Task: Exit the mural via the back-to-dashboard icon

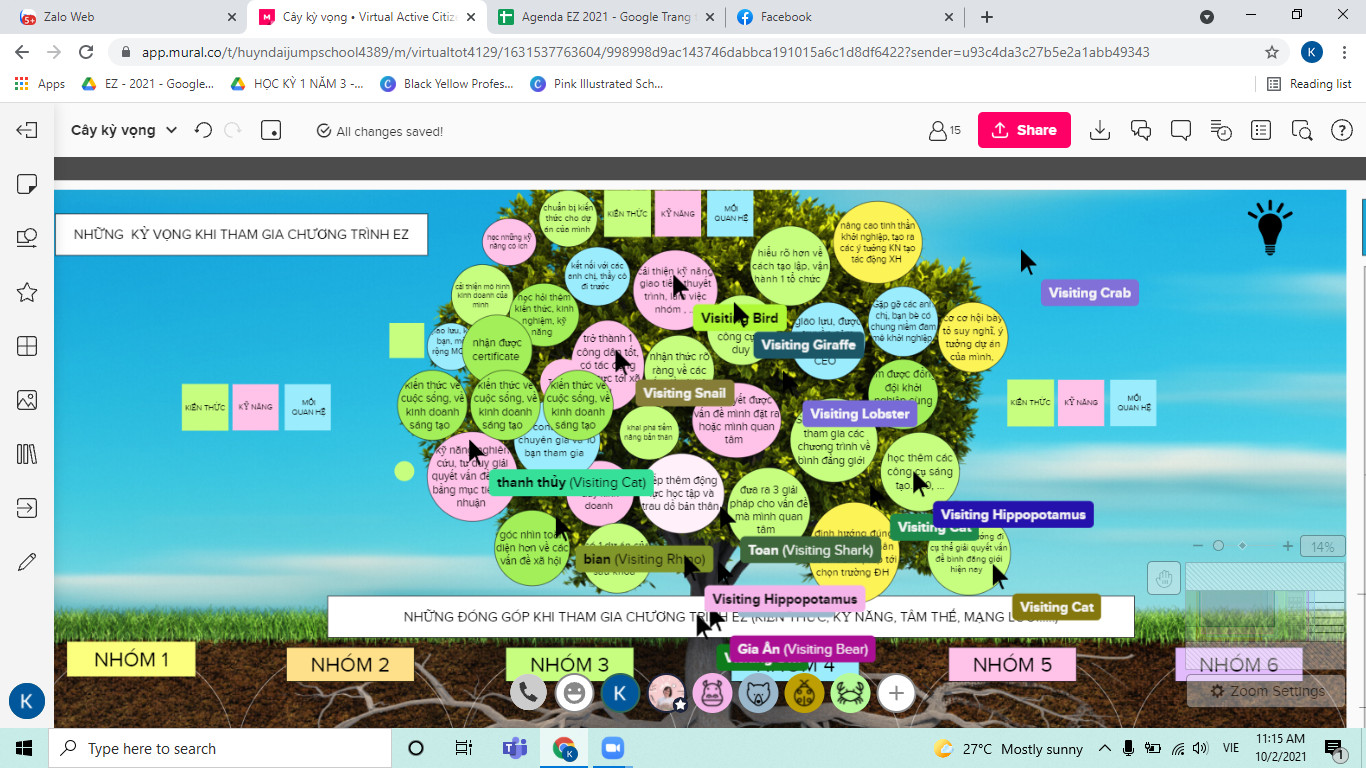Action: 27,130
